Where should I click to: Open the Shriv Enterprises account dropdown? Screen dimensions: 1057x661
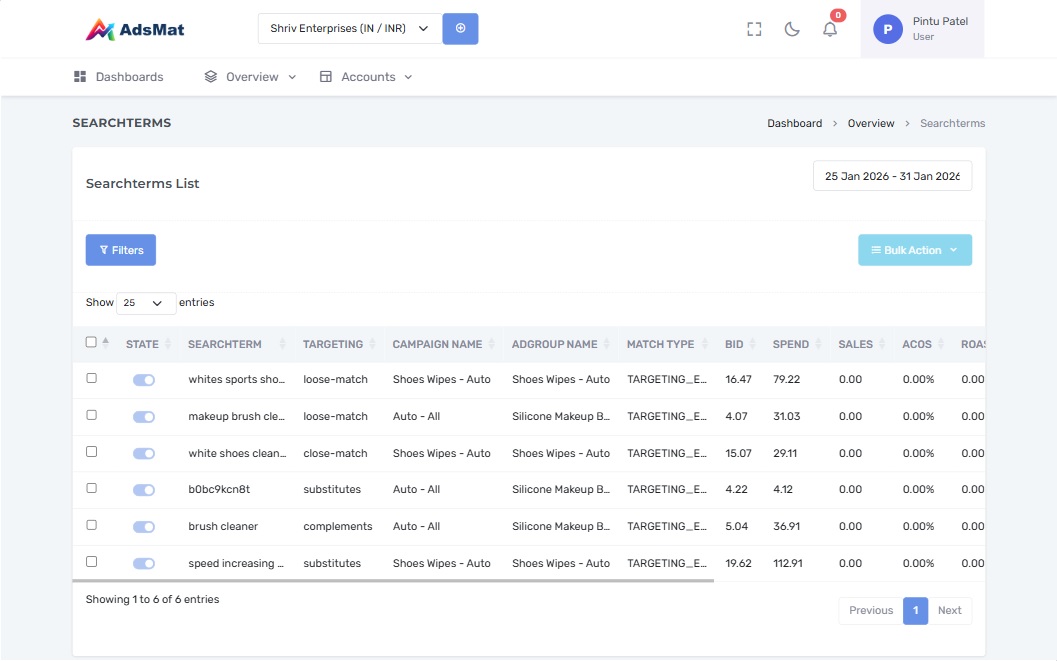click(x=349, y=29)
